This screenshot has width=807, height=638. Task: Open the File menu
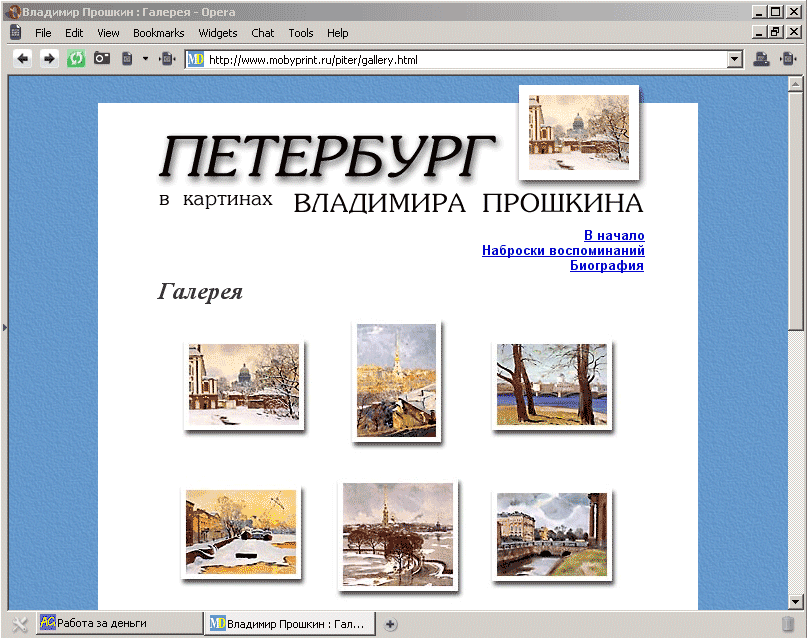click(43, 33)
